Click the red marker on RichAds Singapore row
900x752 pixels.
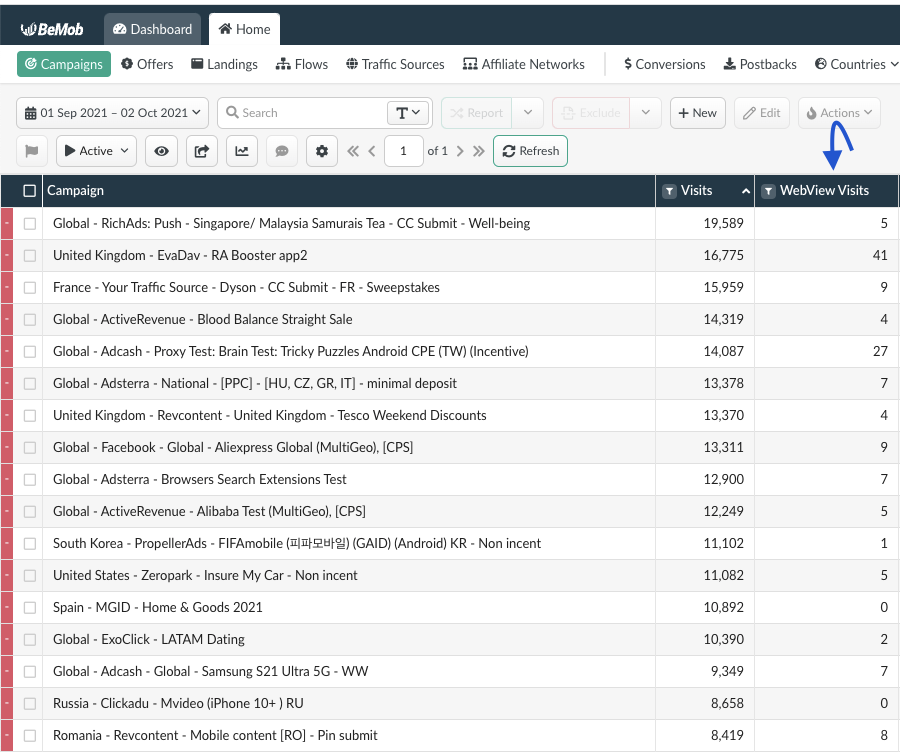[x=7, y=223]
